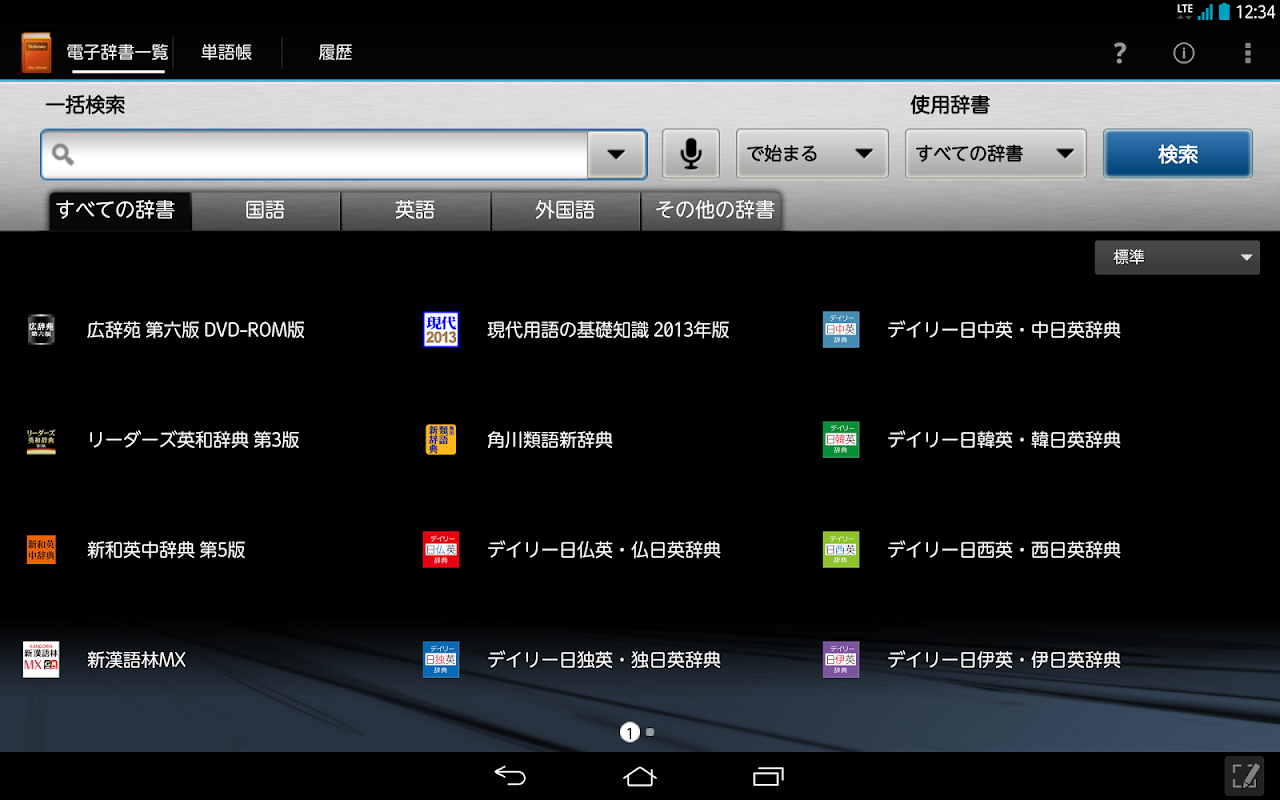Open 広辞苑 第六版 DVD-ROM版 title
This screenshot has height=800, width=1280.
tap(196, 330)
